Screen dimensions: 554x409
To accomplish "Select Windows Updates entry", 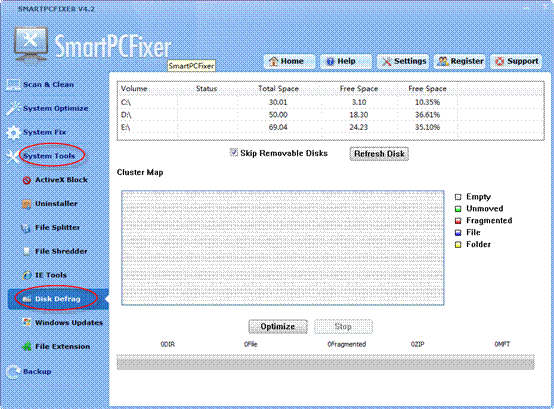I will click(69, 323).
